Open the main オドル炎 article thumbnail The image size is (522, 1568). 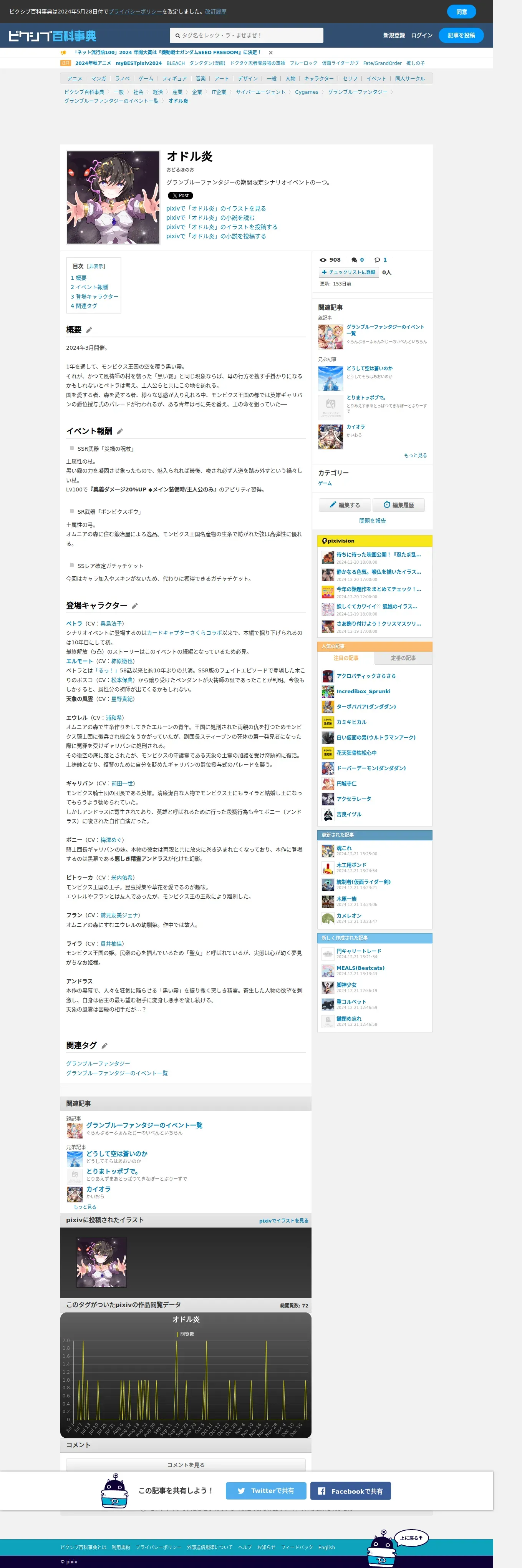113,198
